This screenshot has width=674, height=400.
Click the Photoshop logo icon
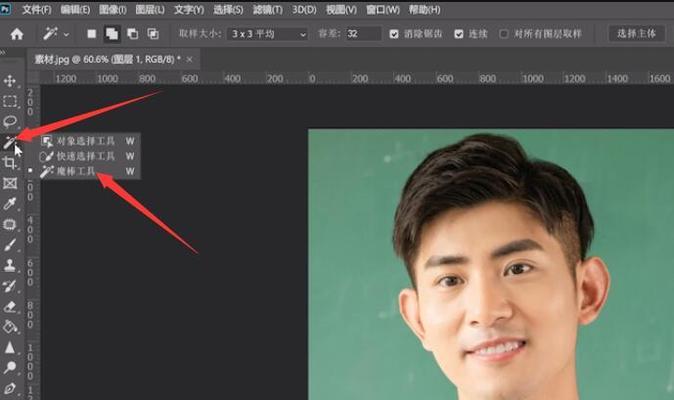(x=6, y=9)
